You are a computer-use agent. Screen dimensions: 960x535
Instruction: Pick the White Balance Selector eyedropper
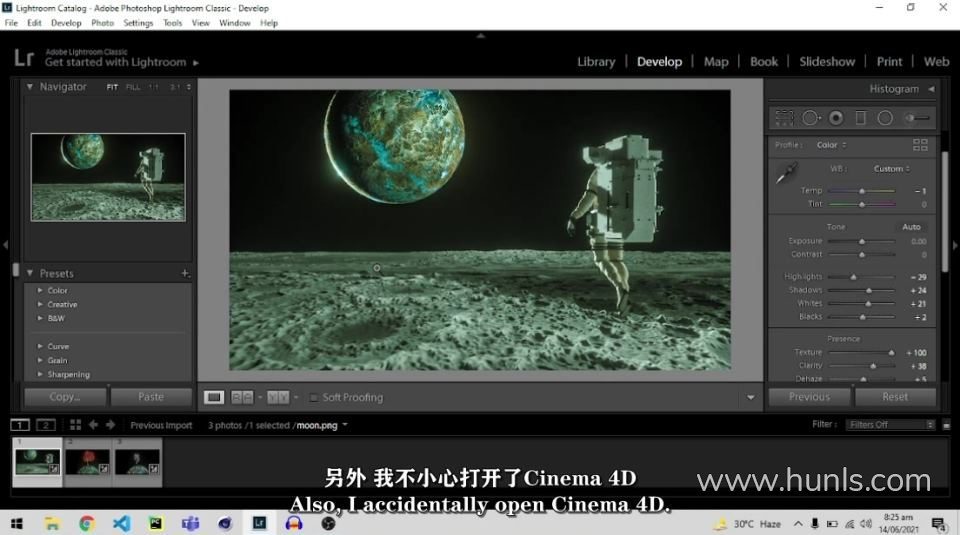click(787, 172)
